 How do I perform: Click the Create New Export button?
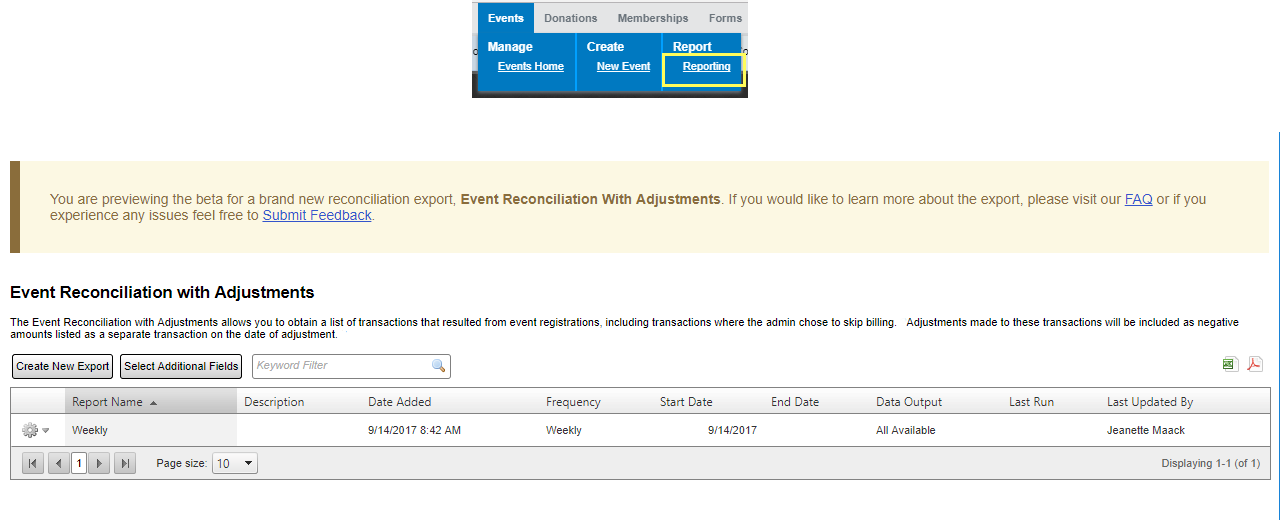(62, 367)
